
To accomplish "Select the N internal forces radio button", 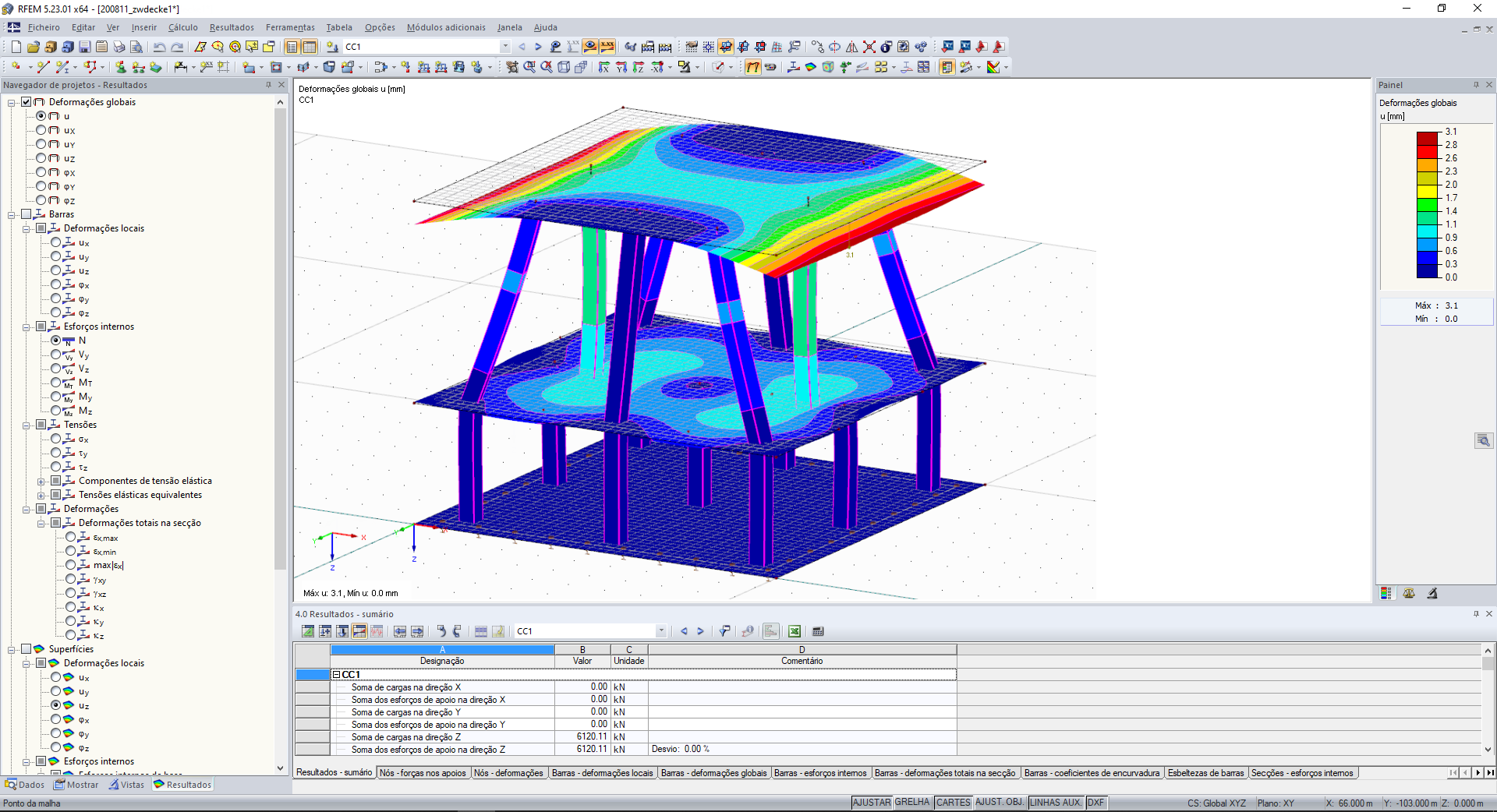I will [x=56, y=341].
